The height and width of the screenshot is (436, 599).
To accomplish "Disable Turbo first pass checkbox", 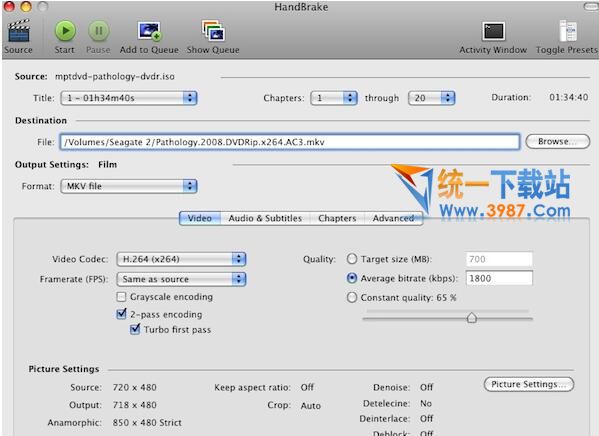I will [135, 329].
